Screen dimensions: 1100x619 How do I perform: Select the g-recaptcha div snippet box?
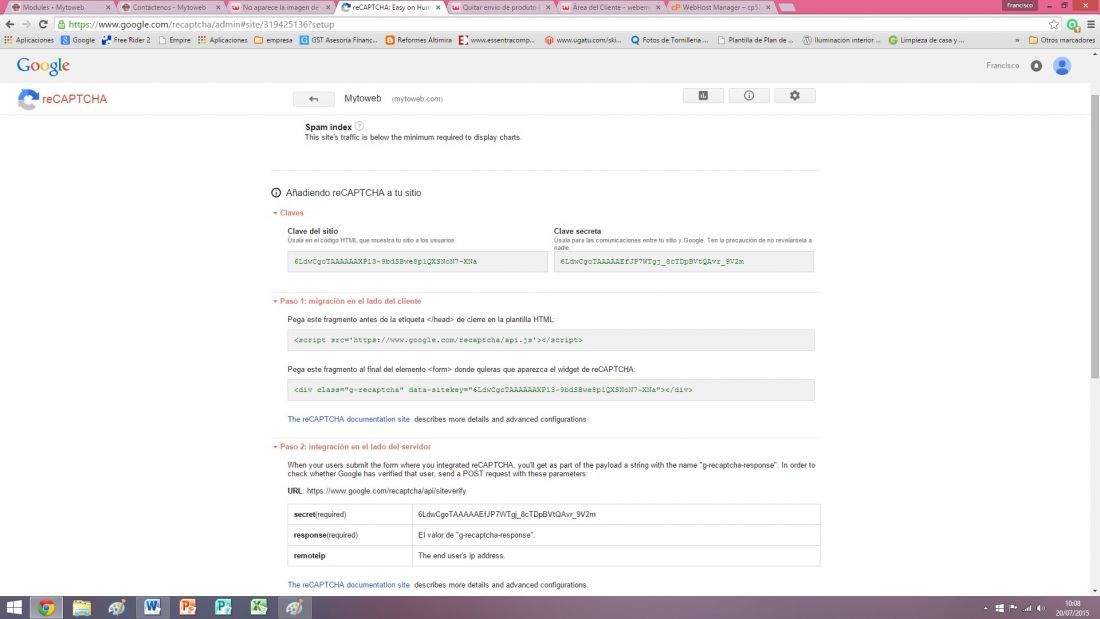551,390
